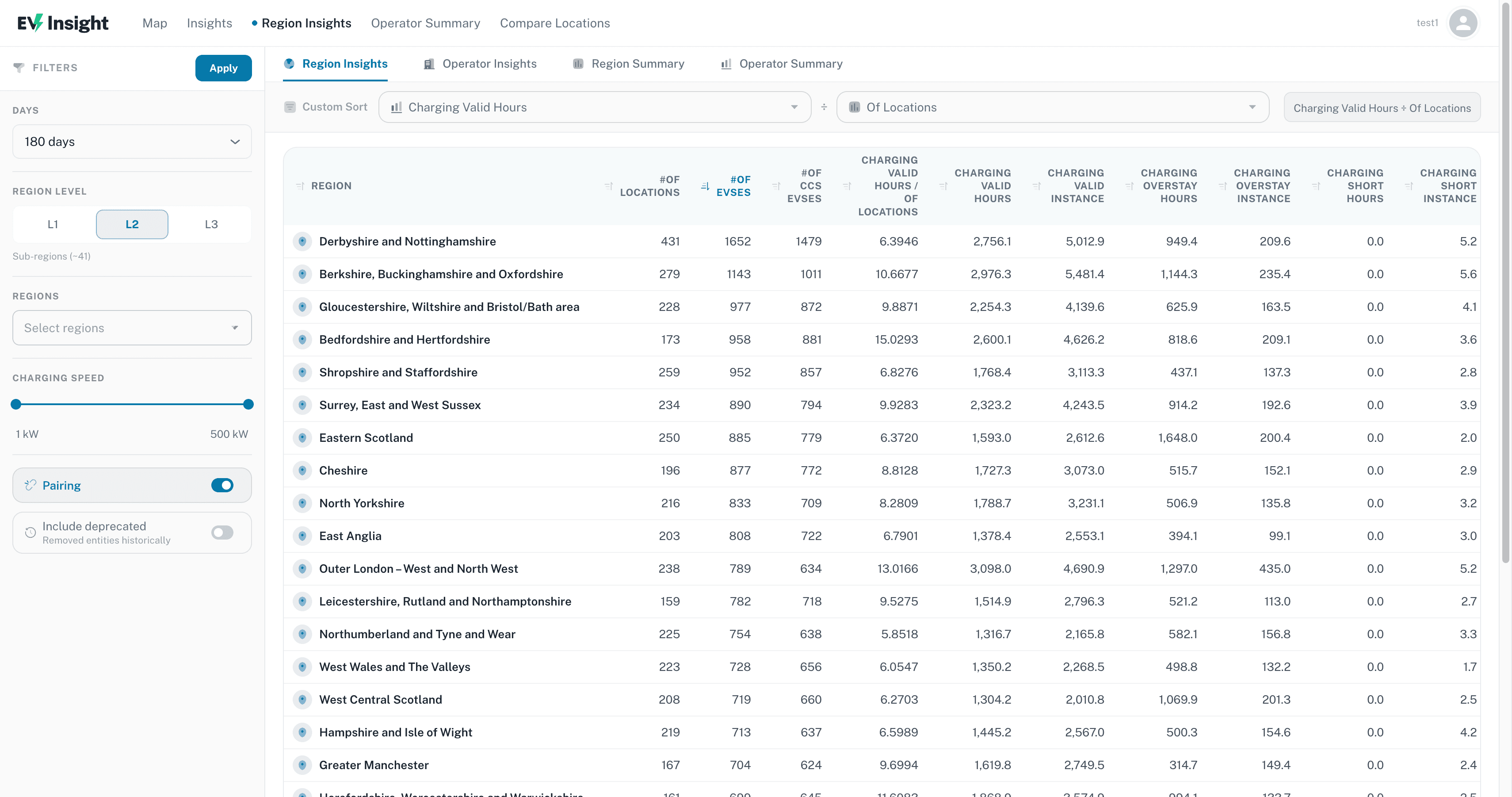Click the division symbol between metric dropdowns
Viewport: 1512px width, 797px height.
pyautogui.click(x=824, y=107)
